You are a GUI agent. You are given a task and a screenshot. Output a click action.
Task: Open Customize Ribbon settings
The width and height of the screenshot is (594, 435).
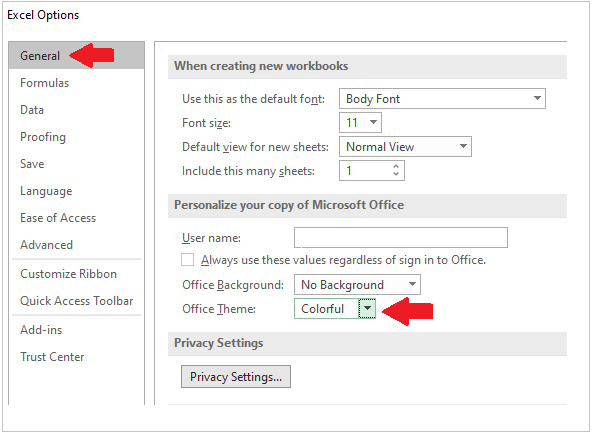pyautogui.click(x=69, y=274)
